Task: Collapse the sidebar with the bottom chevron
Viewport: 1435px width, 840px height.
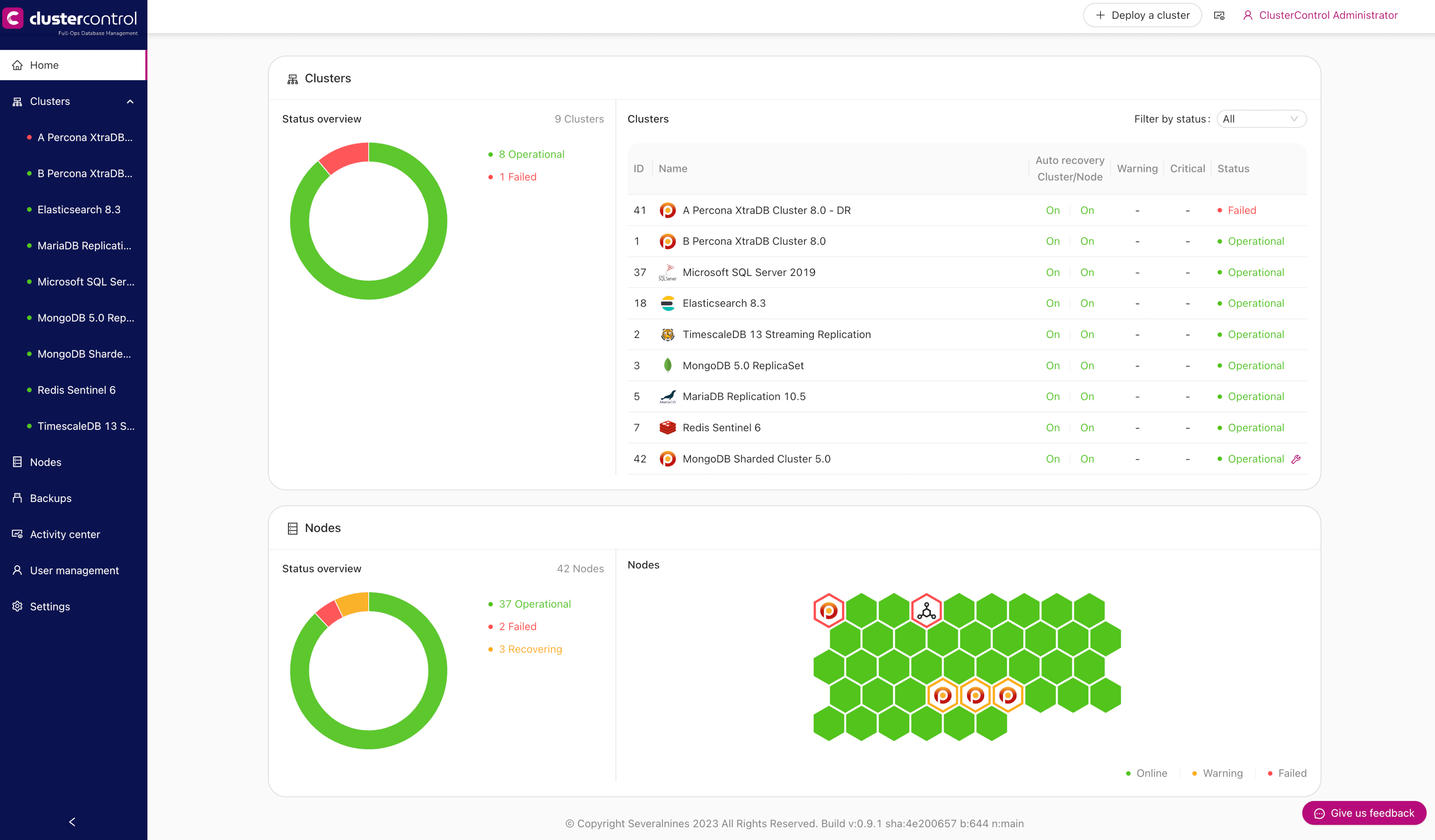Action: point(72,821)
